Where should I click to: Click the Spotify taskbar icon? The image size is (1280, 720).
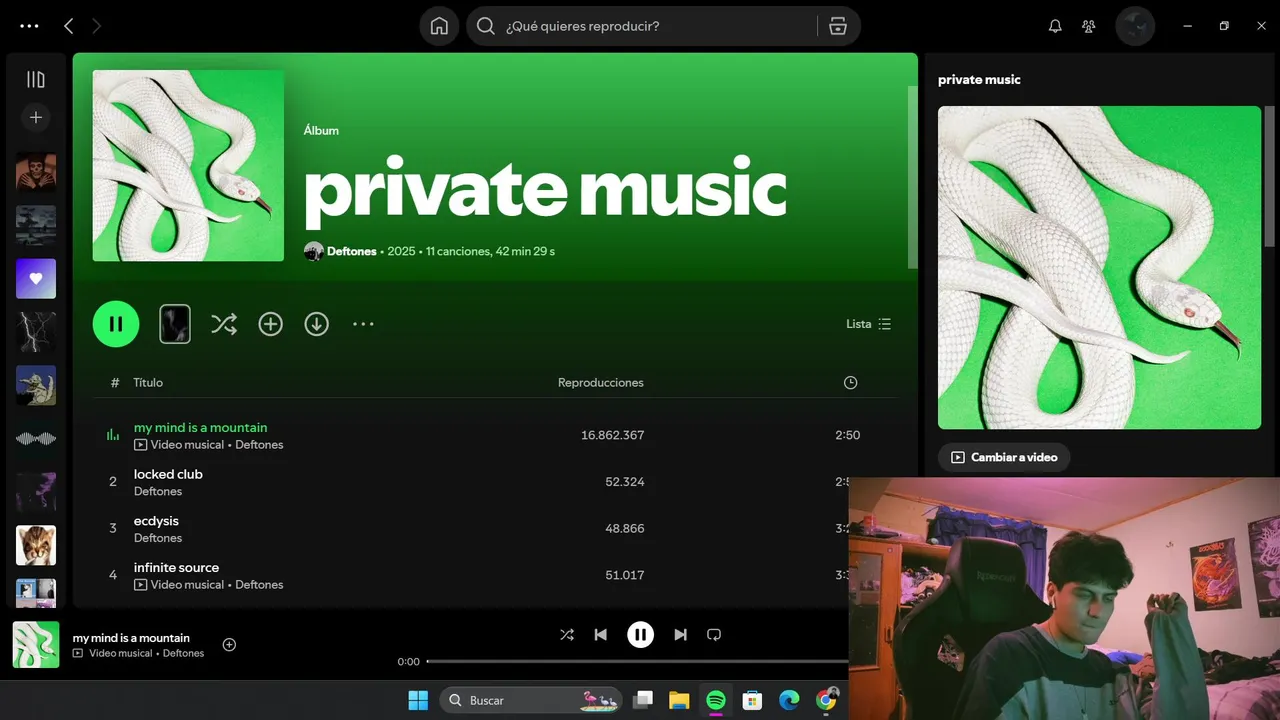(716, 700)
